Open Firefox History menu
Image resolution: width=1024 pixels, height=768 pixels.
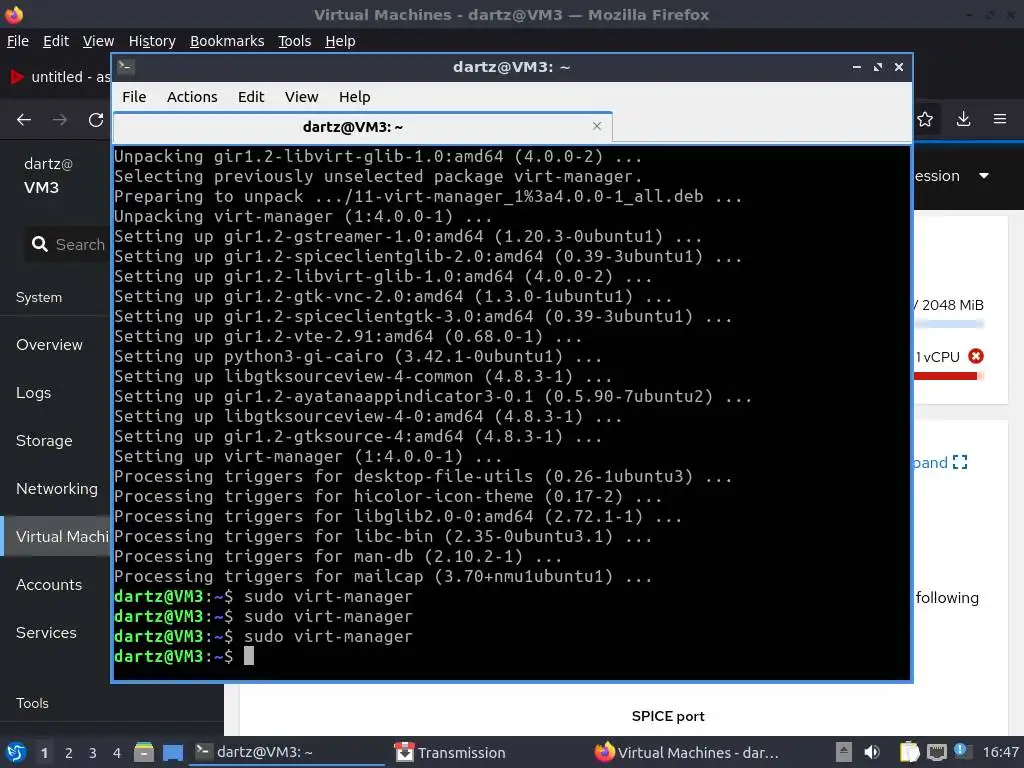pos(152,41)
